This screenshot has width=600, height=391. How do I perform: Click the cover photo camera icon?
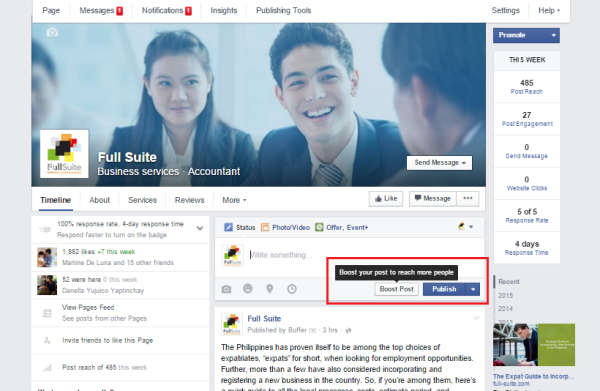click(52, 33)
